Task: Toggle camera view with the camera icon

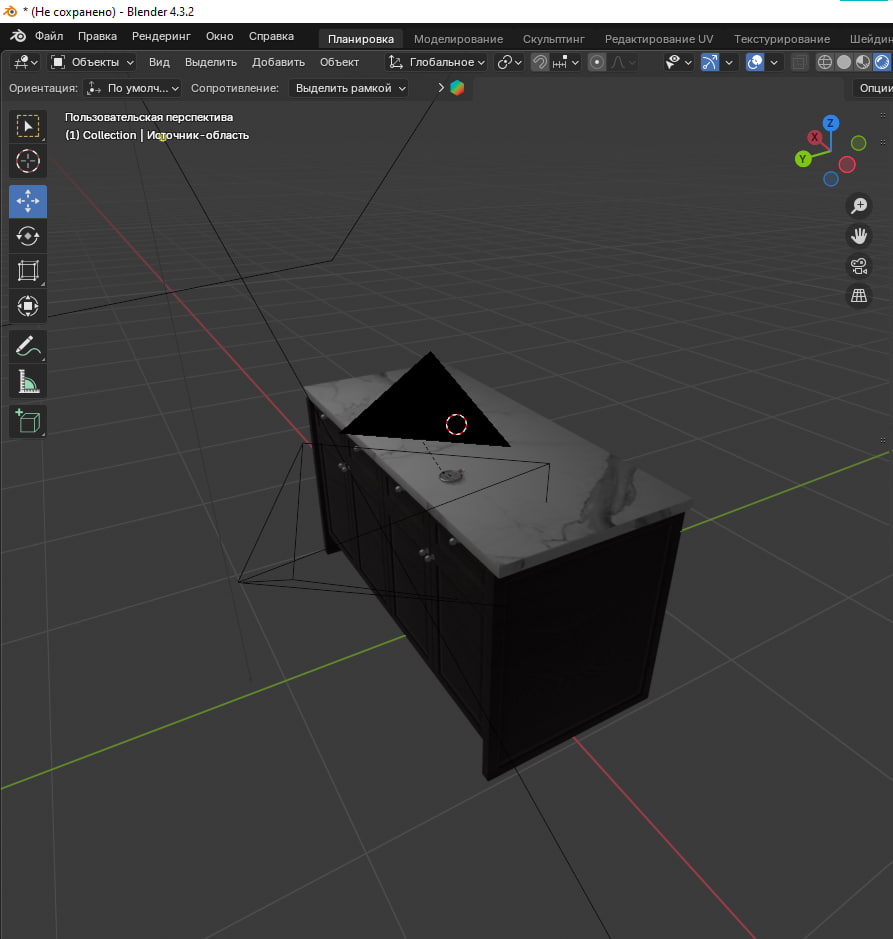Action: 858,266
